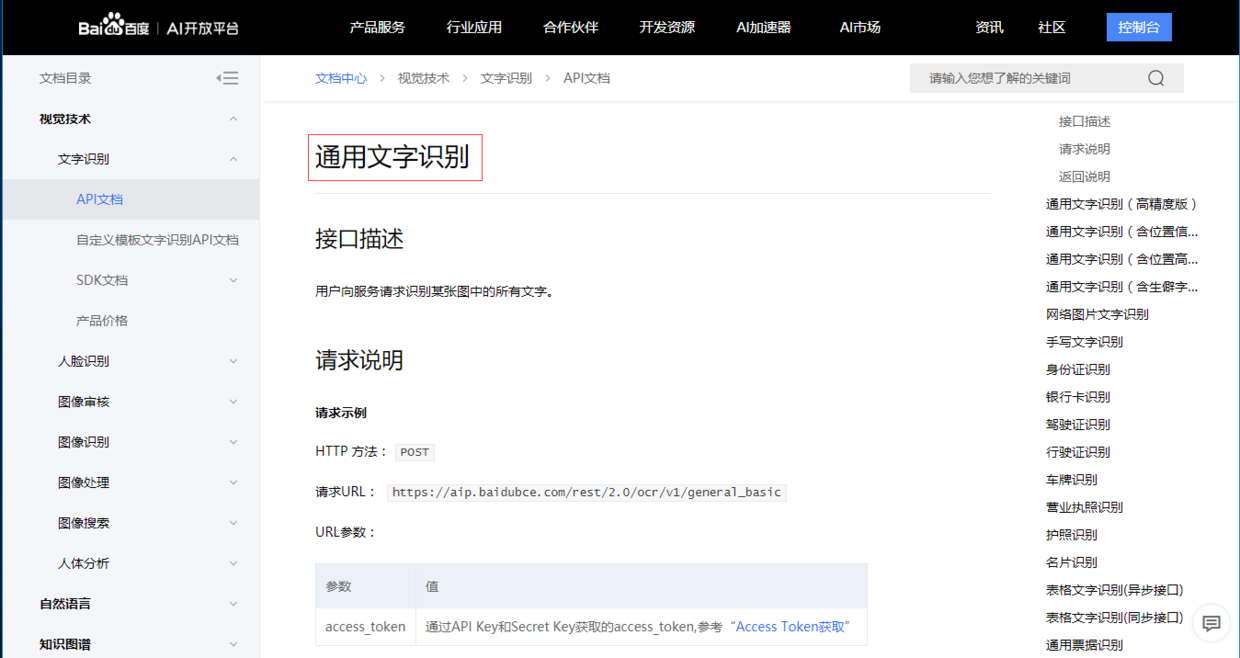This screenshot has width=1240, height=658.
Task: Click the 通用文字识别 page heading
Action: coord(393,157)
